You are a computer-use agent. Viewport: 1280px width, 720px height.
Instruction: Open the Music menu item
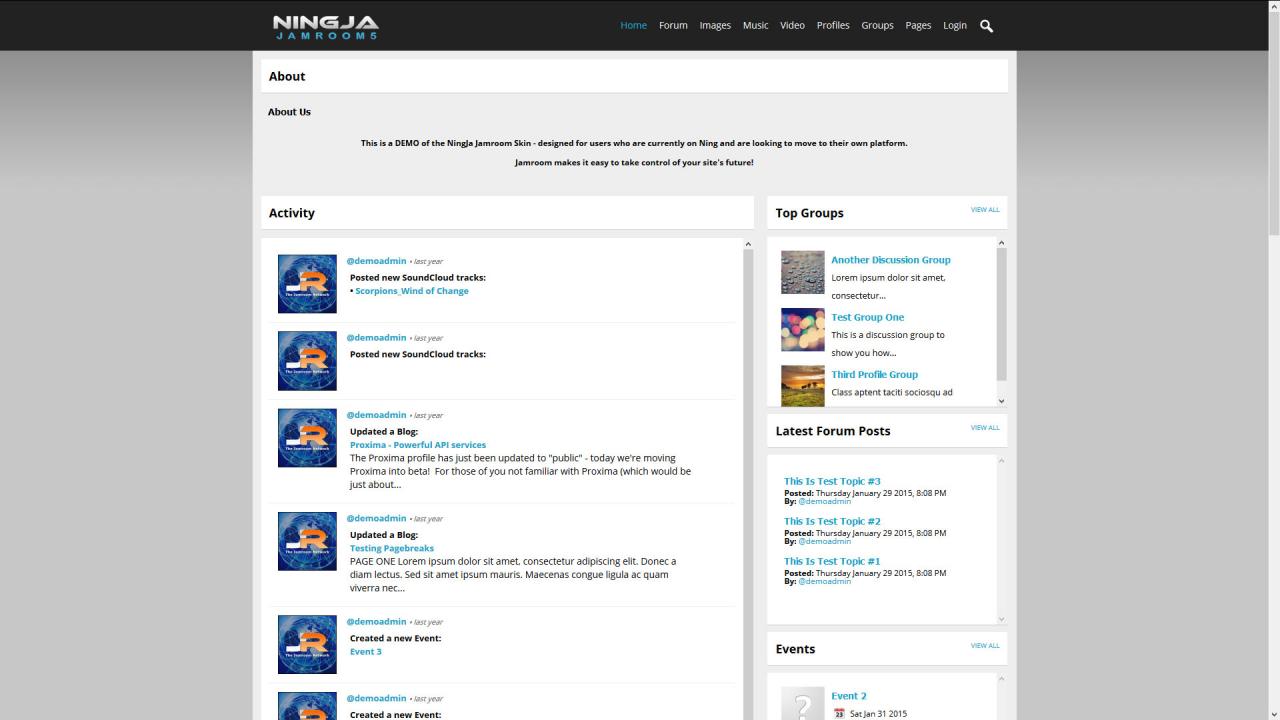tap(755, 25)
